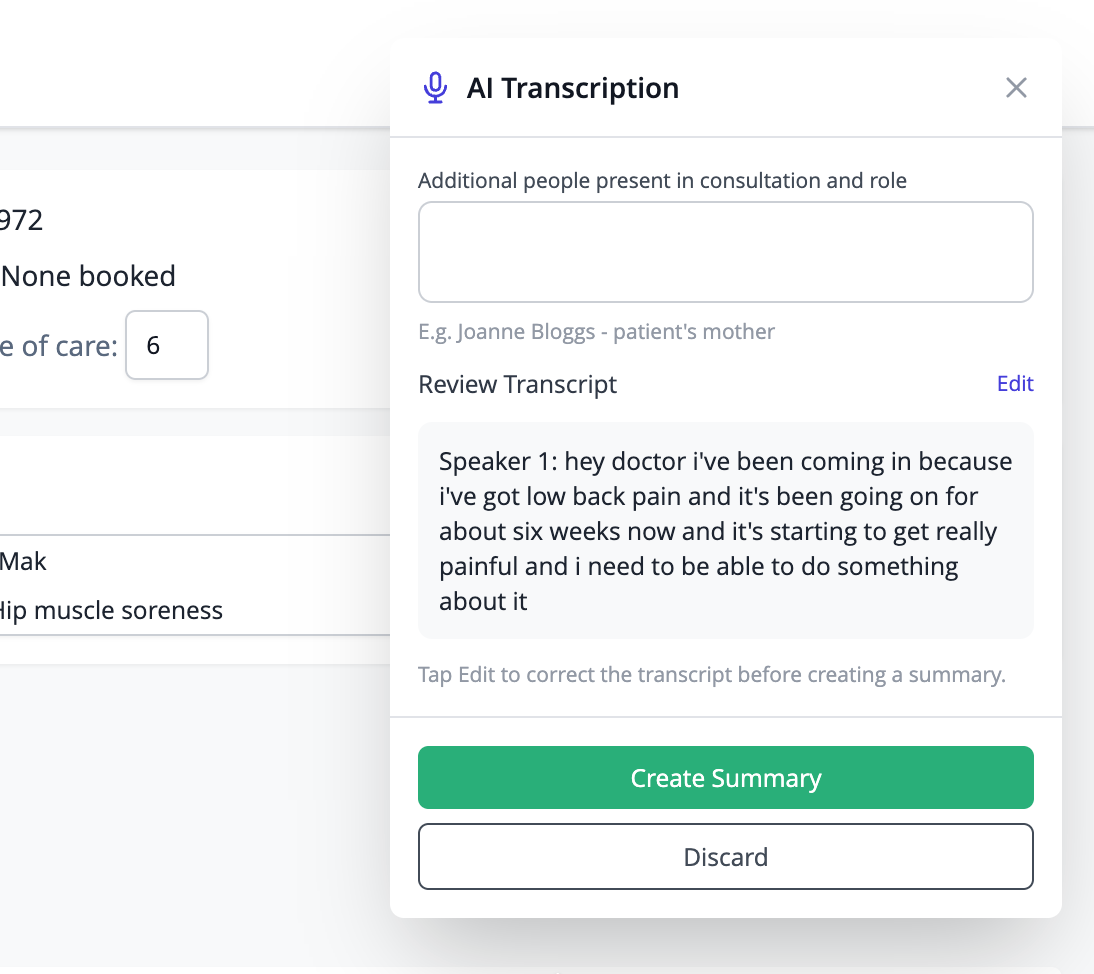Click the None booked appointment text

pos(88,276)
